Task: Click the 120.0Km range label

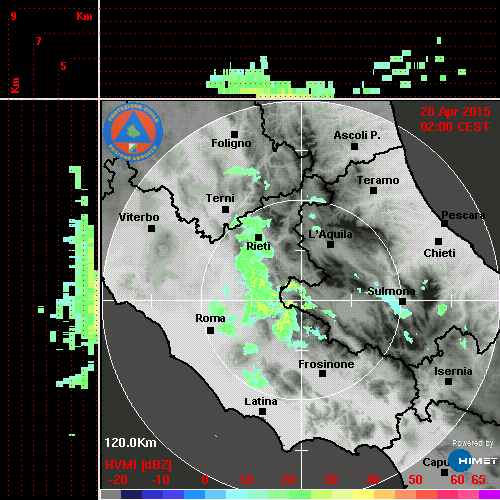Action: pos(130,443)
